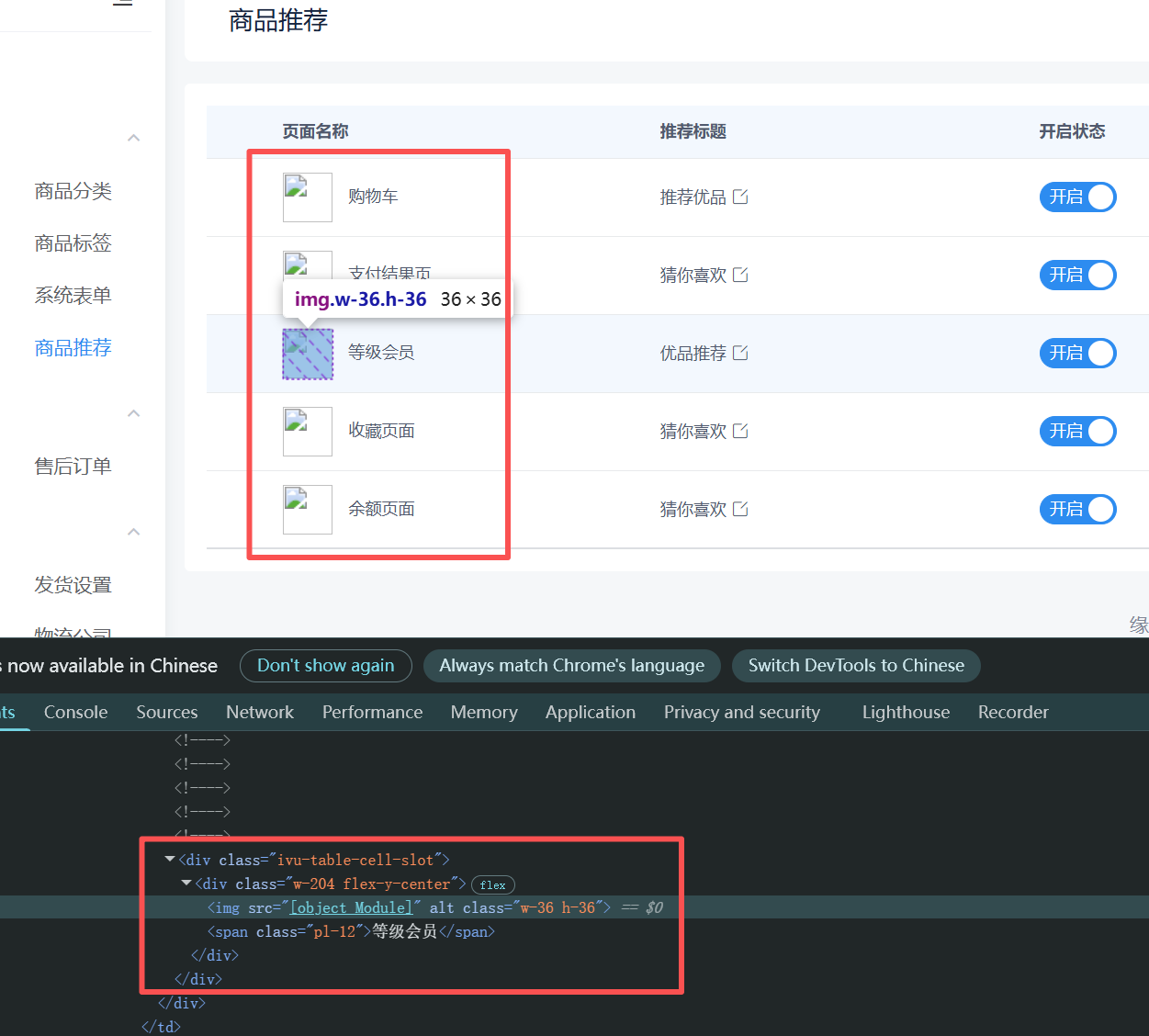Toggle the 等级会员 开启 switch
Screen dimensions: 1149x1036
[x=1077, y=353]
